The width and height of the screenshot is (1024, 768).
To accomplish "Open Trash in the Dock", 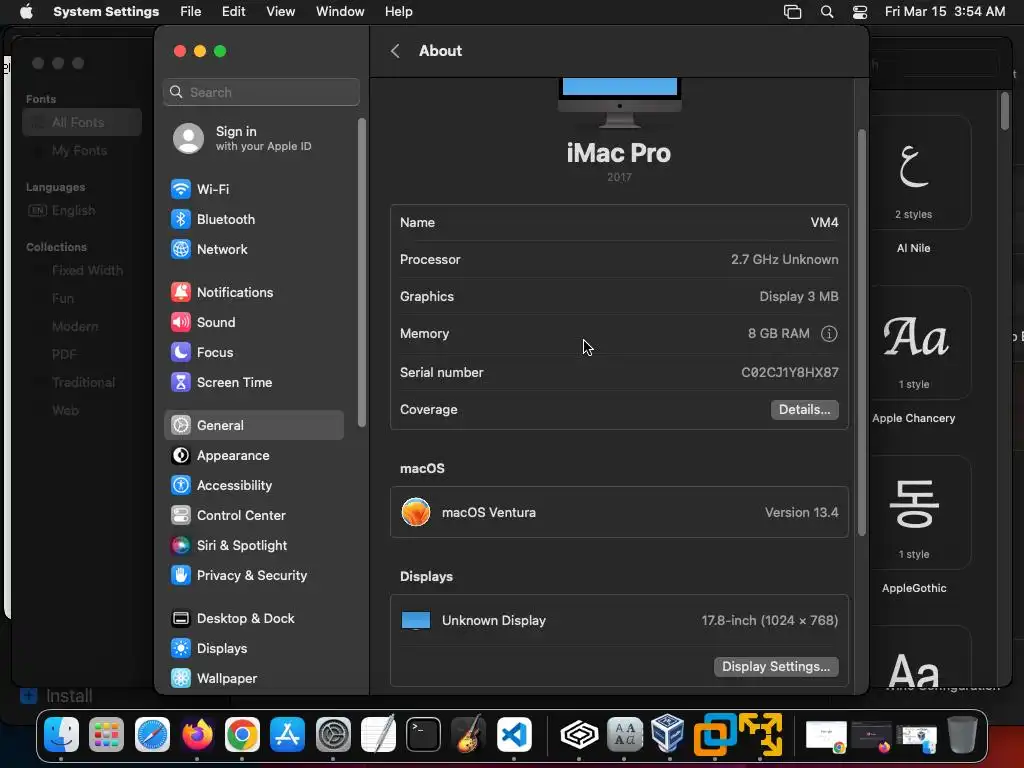I will click(962, 735).
